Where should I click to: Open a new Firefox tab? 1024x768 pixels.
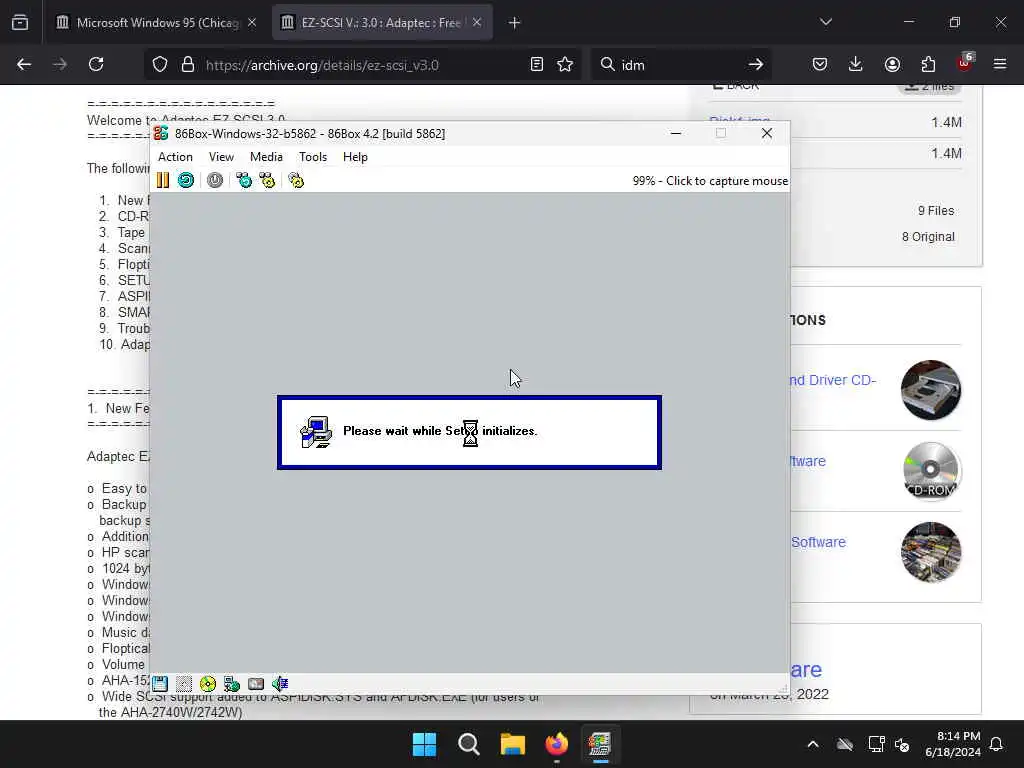pos(515,23)
